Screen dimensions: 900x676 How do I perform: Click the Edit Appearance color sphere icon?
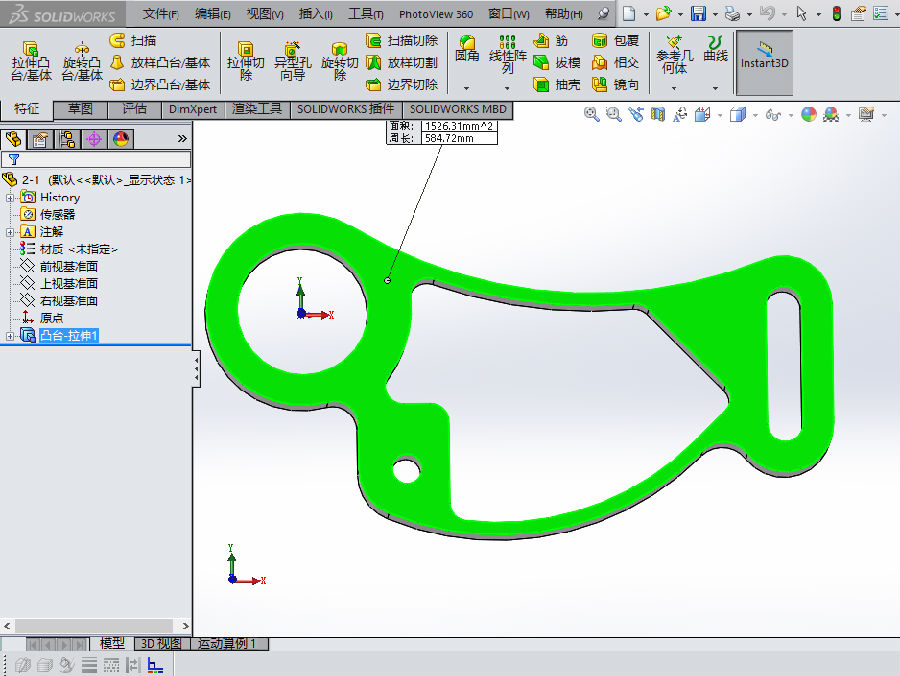click(x=808, y=115)
